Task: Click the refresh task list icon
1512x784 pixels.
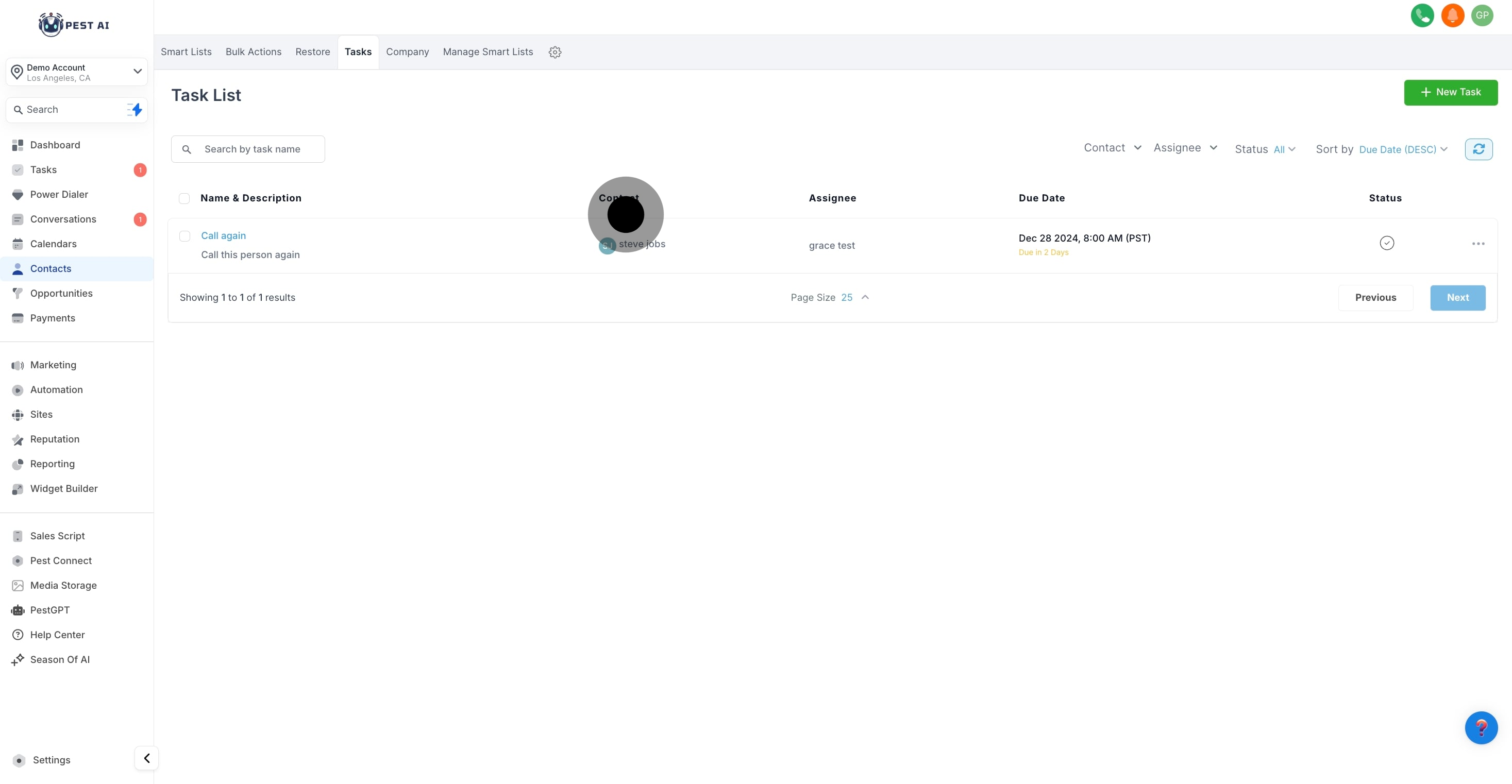Action: pos(1478,149)
